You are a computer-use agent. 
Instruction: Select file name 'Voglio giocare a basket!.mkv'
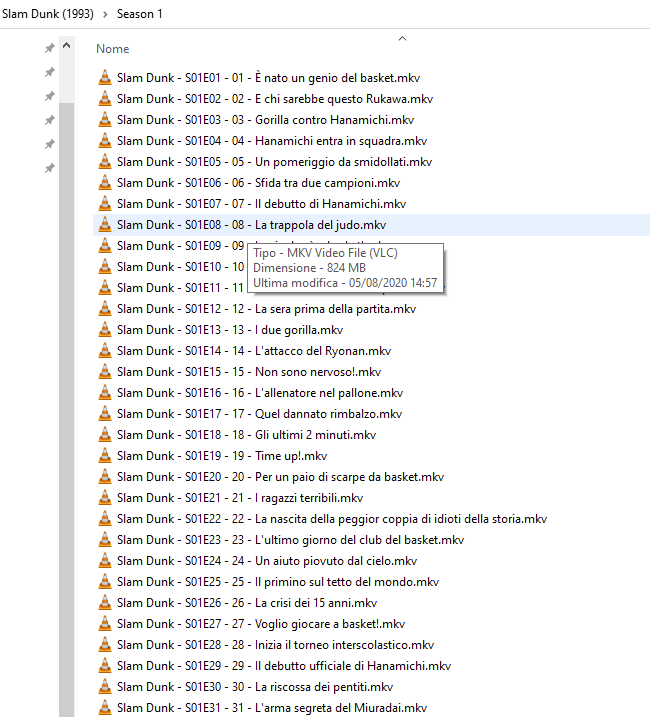click(x=330, y=625)
